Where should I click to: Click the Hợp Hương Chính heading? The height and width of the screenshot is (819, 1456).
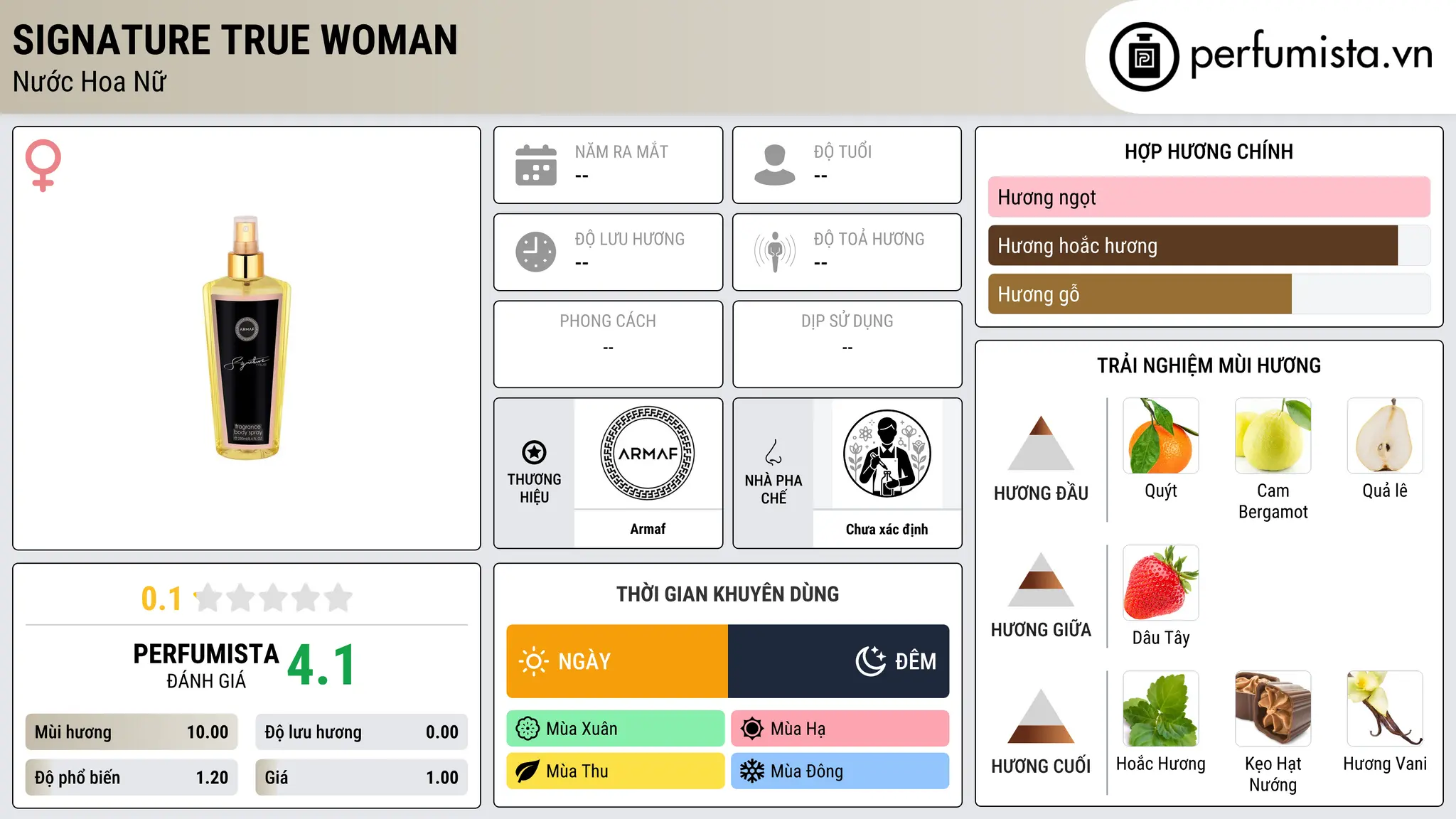click(1209, 151)
